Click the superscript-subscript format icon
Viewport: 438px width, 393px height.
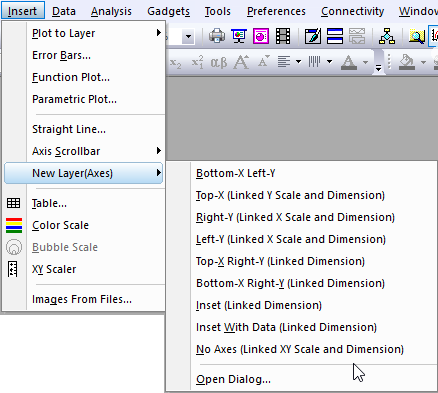coord(197,62)
